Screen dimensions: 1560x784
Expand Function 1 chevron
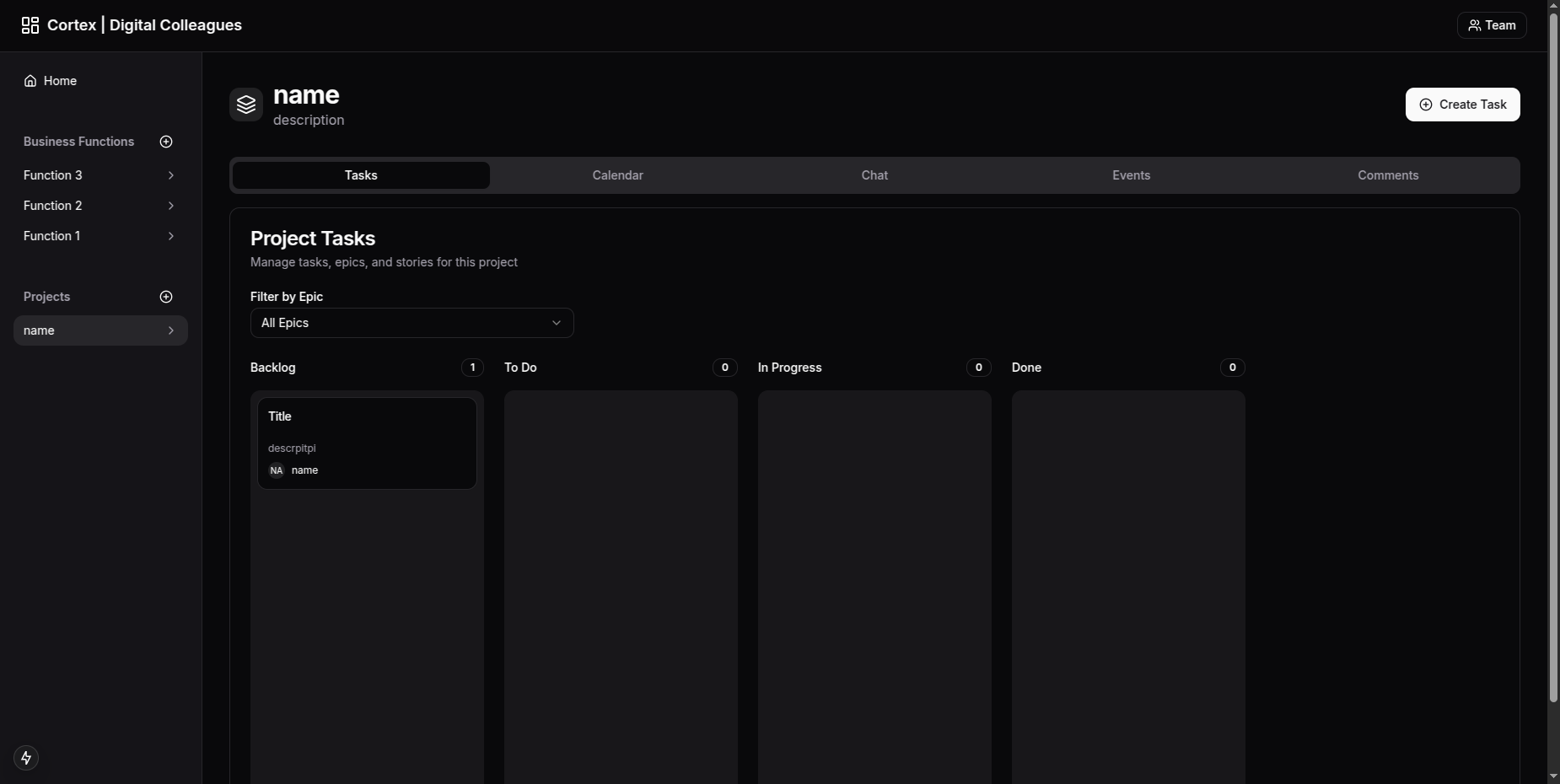click(x=171, y=236)
